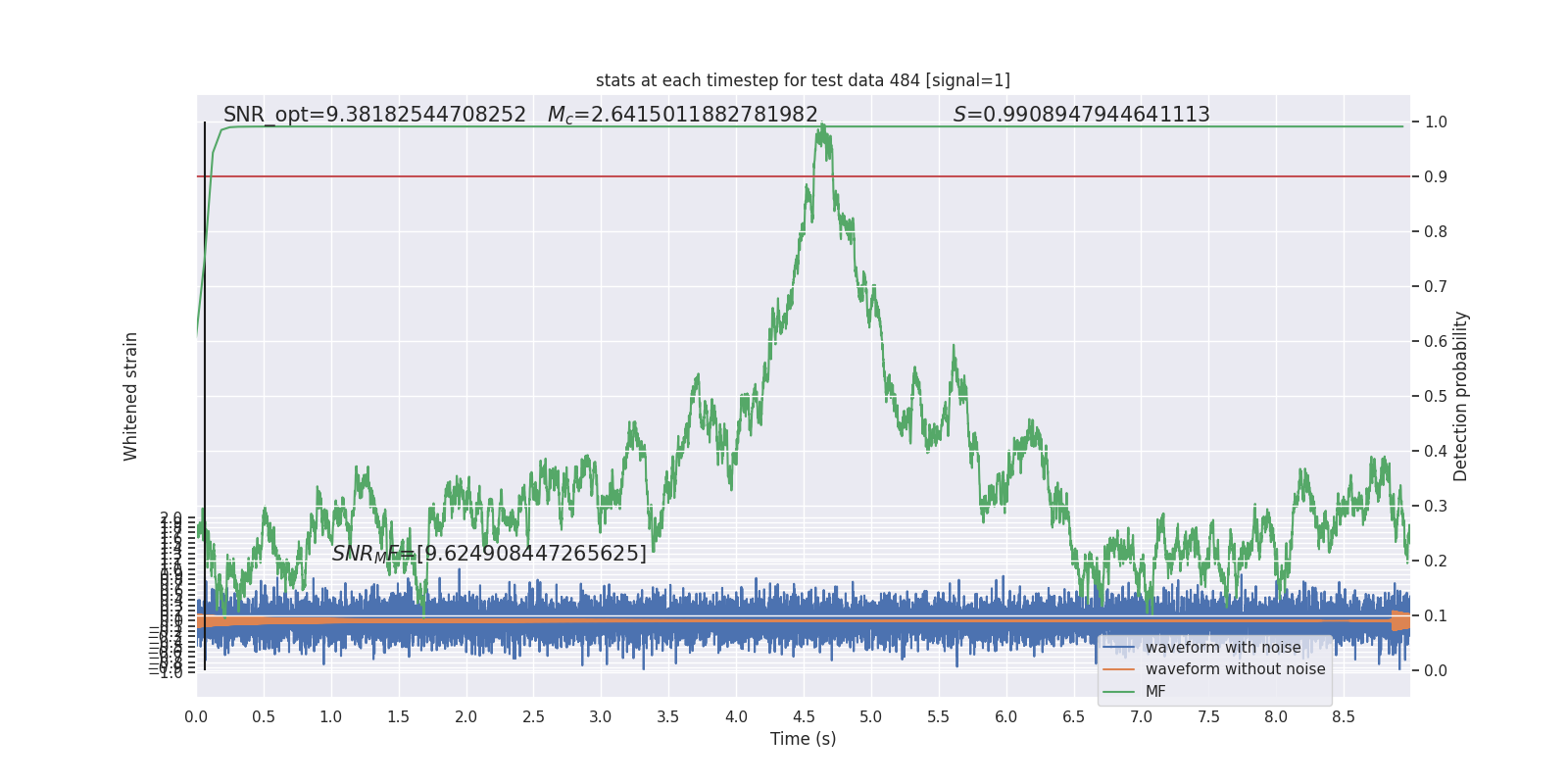Click the SNR_MF=[9.624908447265625] annotation
The image size is (1568, 784).
tap(489, 554)
